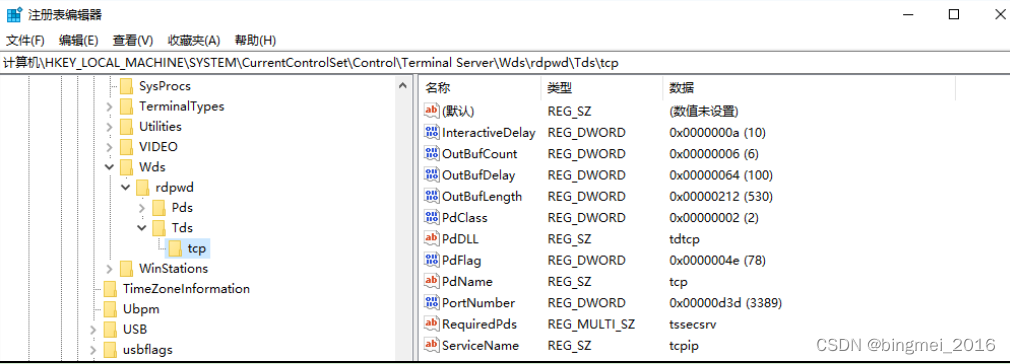Screen dimensions: 1010x364
Task: Click the InteractiveDelay DWORD value icon
Action: tap(432, 132)
